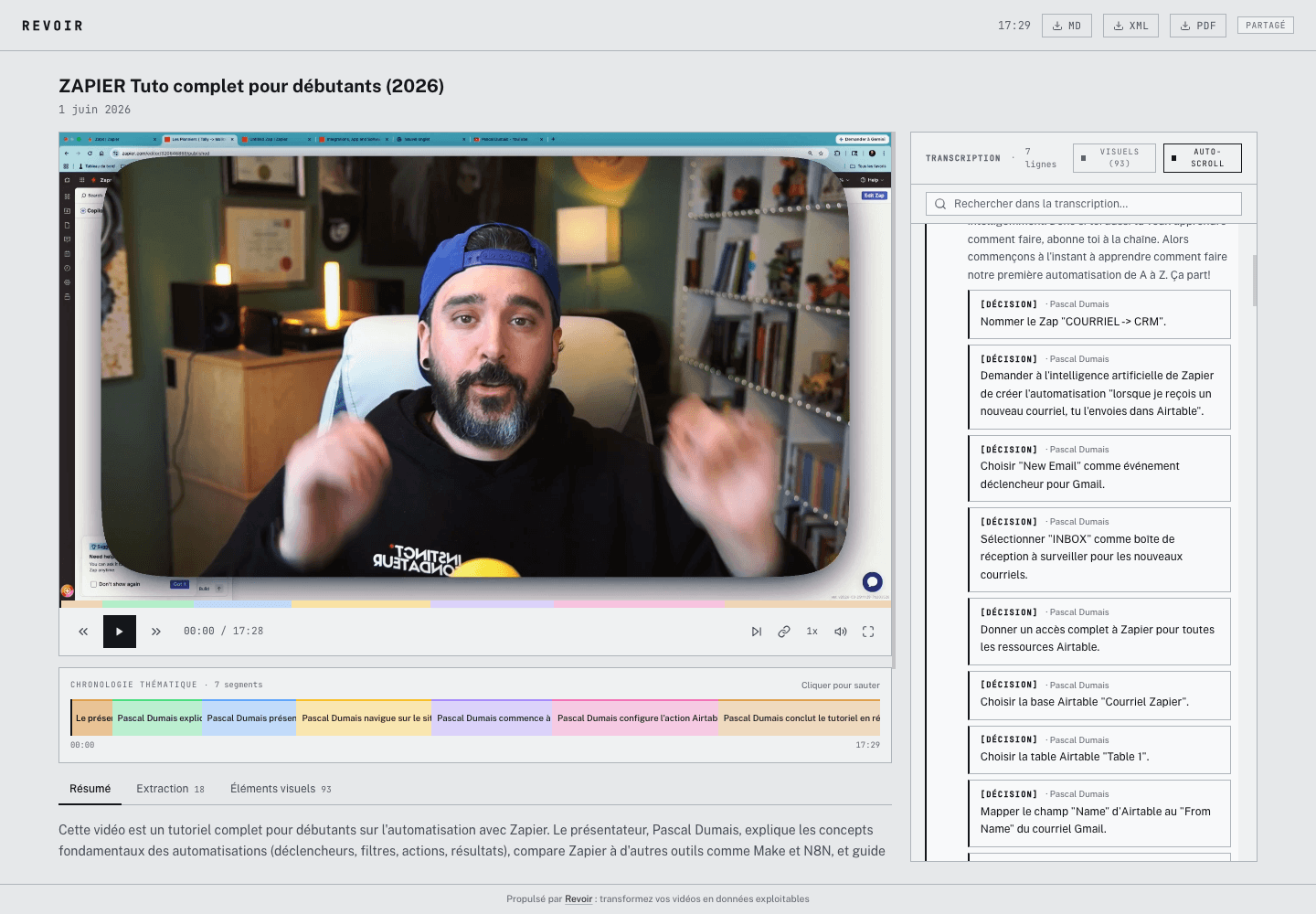Select decision 'Choisir la table Airtable "Table 1"'

pos(1098,749)
